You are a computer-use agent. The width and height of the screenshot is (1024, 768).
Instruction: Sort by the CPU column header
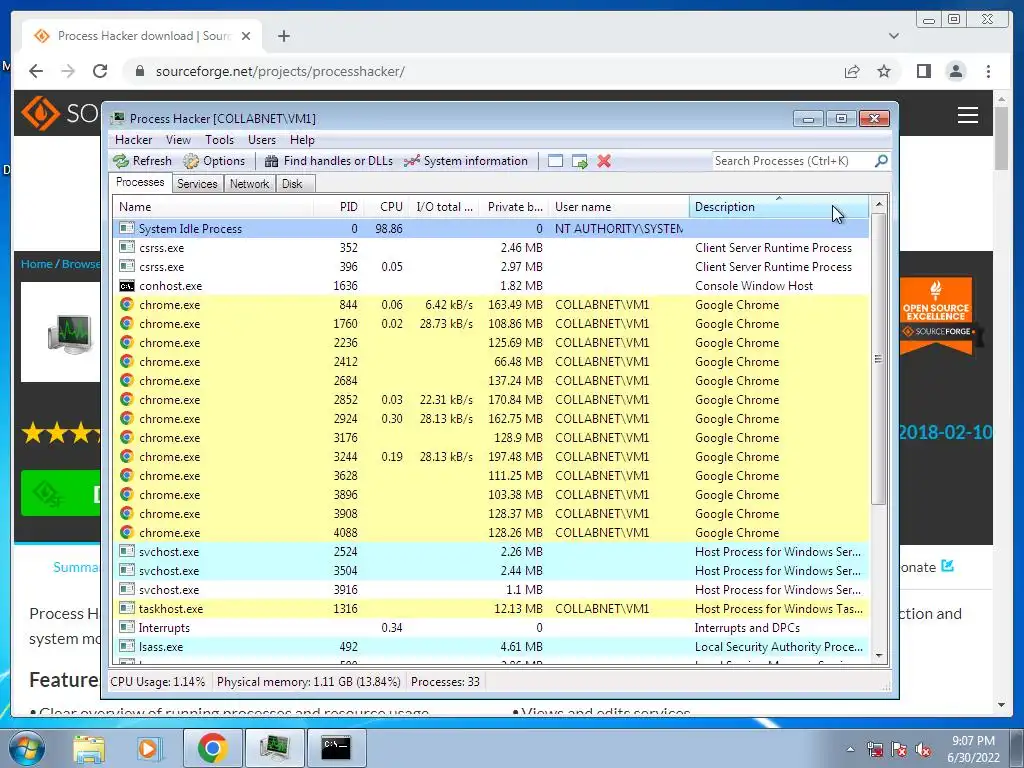tap(385, 207)
